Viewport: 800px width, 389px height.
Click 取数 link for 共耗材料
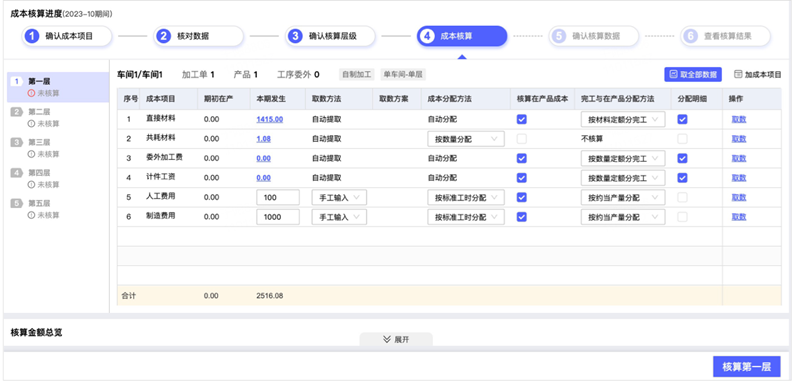(x=739, y=139)
